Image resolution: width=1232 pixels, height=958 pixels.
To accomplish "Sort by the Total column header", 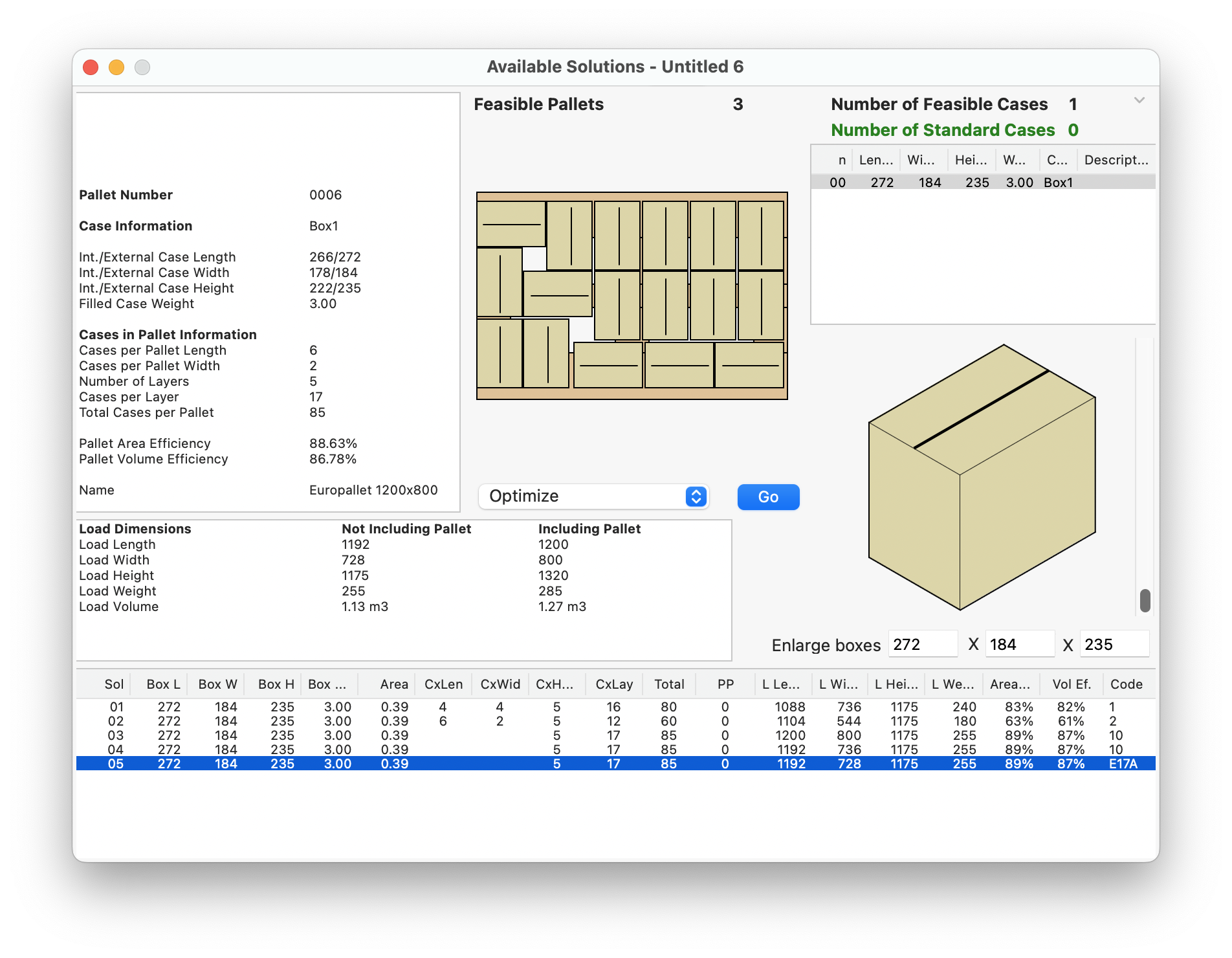I will (669, 684).
